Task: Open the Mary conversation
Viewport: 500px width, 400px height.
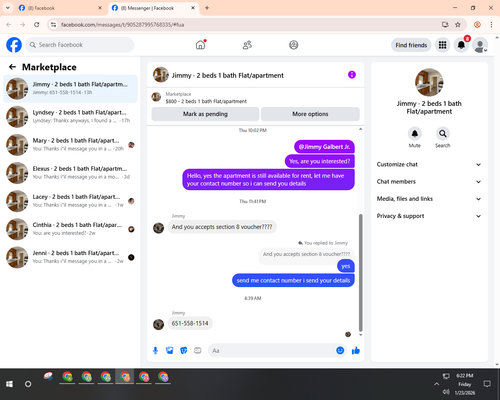Action: pyautogui.click(x=70, y=145)
